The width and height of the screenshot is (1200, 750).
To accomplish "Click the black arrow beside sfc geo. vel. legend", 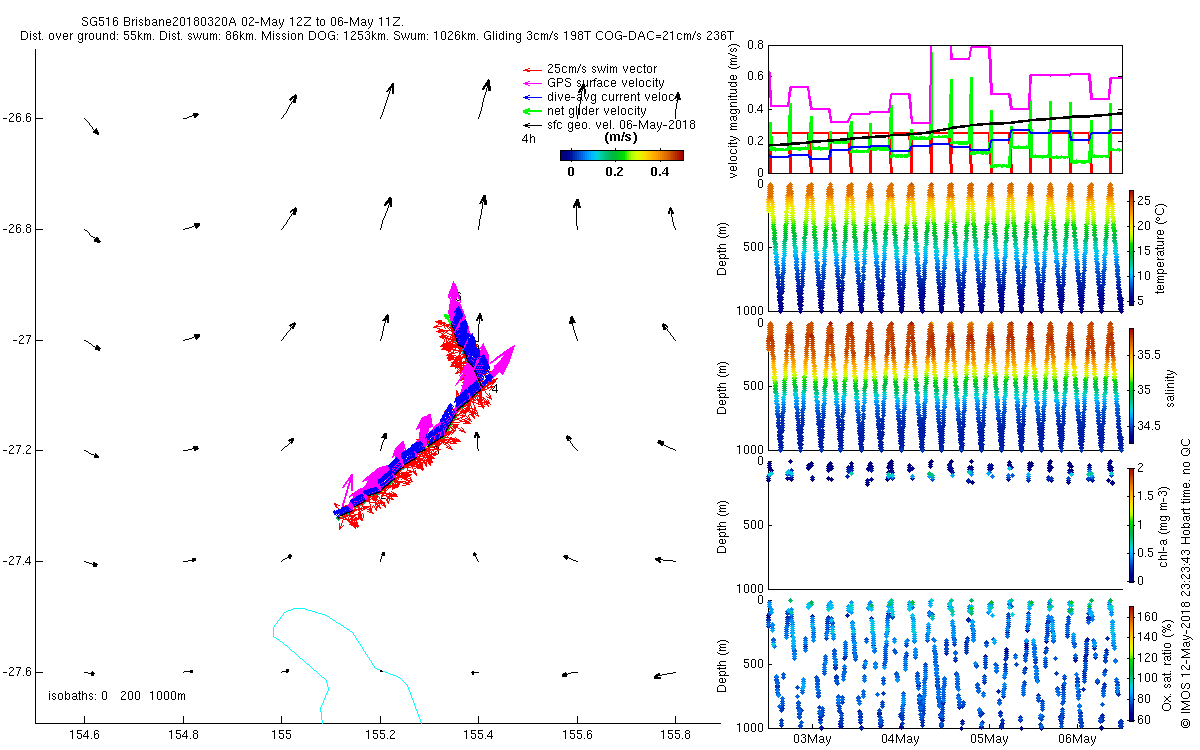I will tap(533, 125).
